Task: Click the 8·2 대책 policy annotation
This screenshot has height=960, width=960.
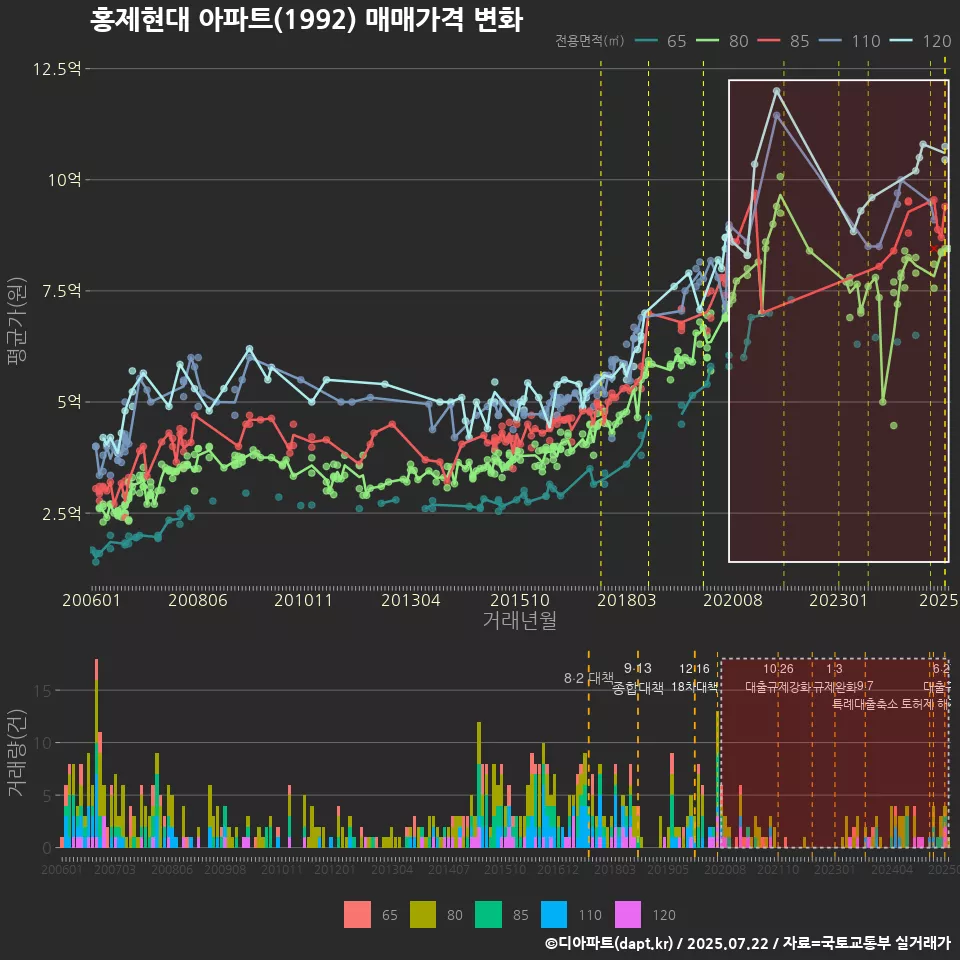Action: click(x=588, y=678)
